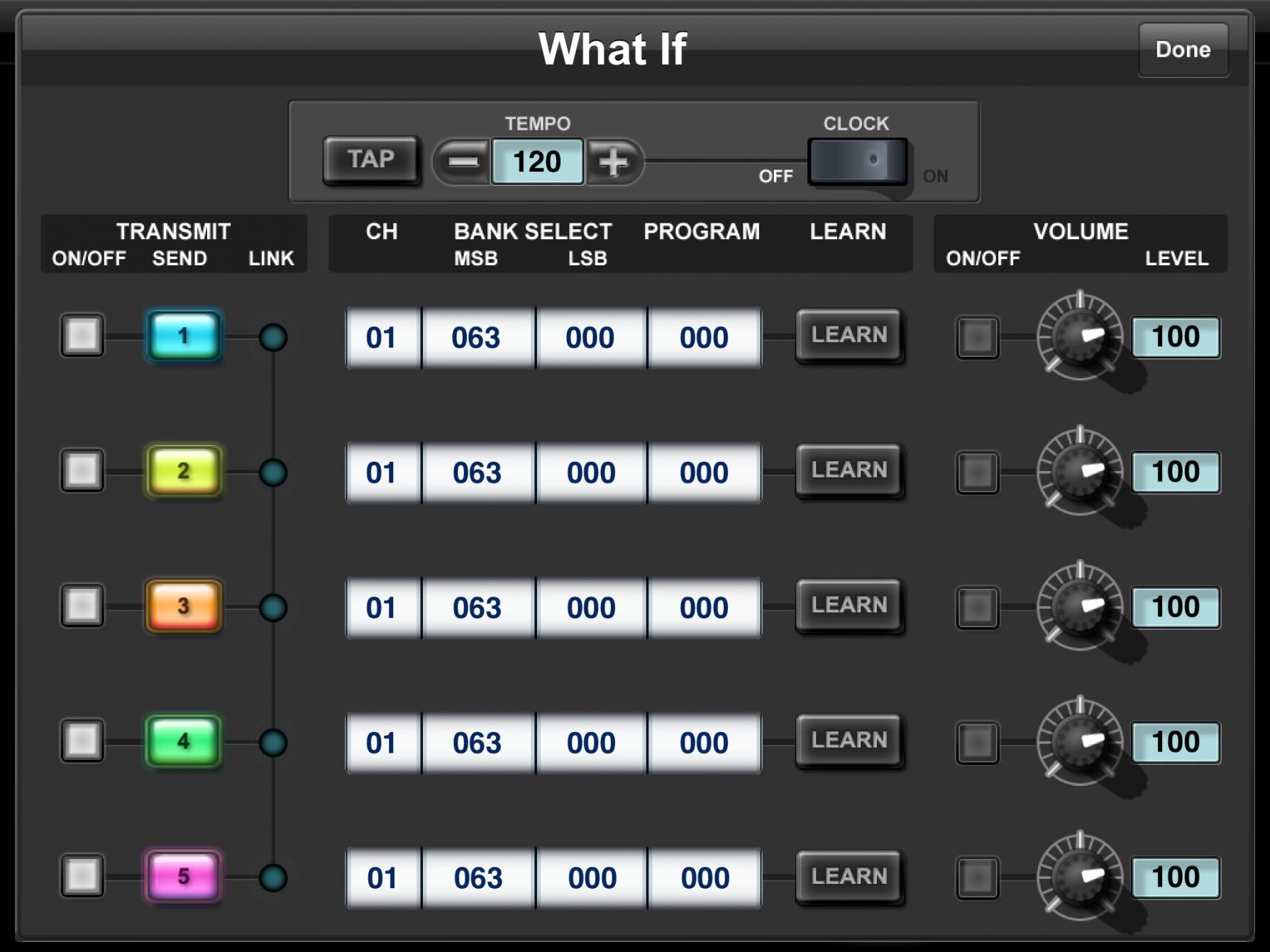Enable transmit on/off checkbox for row 4

tap(82, 741)
